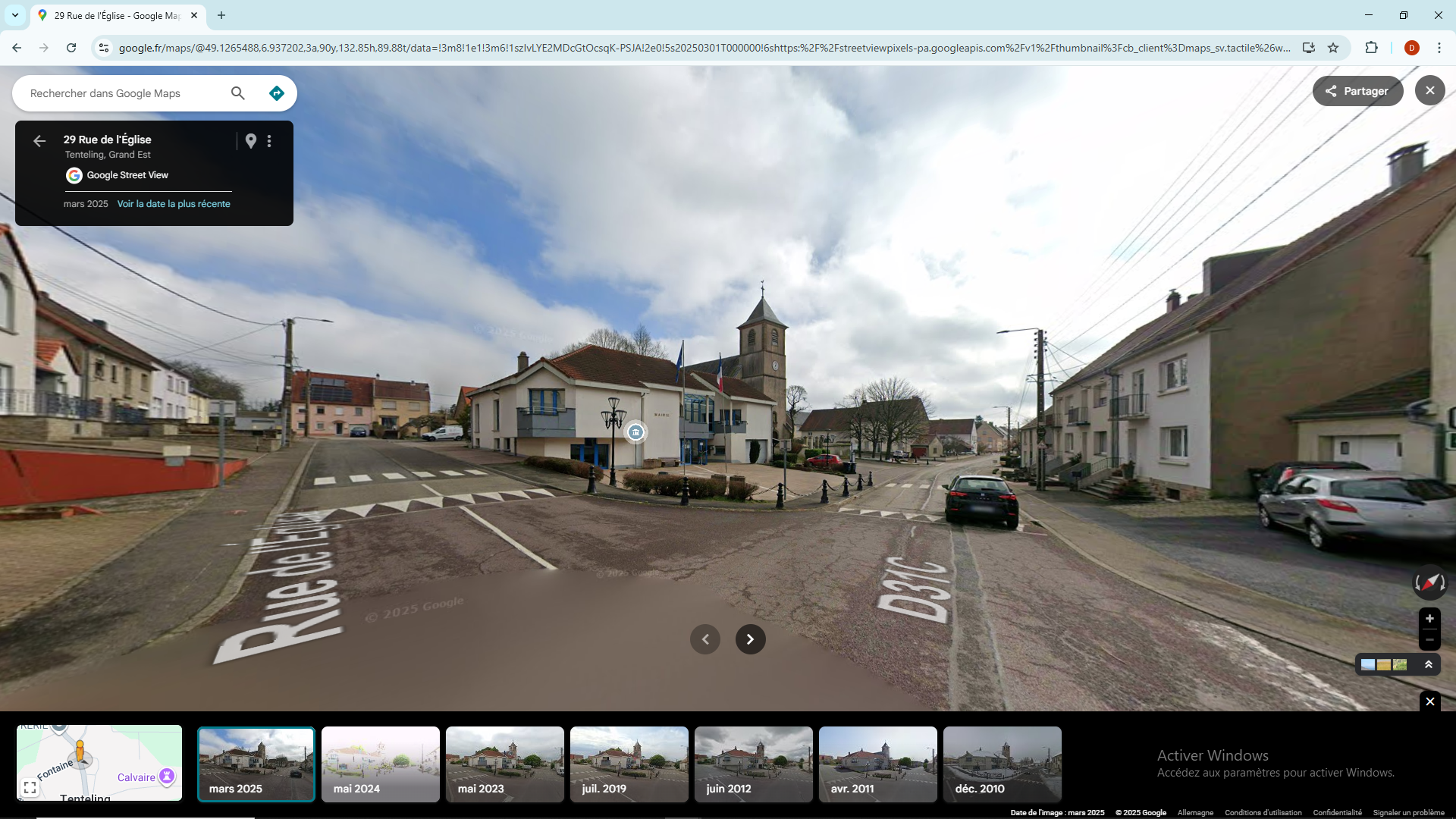Image resolution: width=1456 pixels, height=819 pixels.
Task: Select the déc. 2010 thumbnail
Action: (1003, 764)
